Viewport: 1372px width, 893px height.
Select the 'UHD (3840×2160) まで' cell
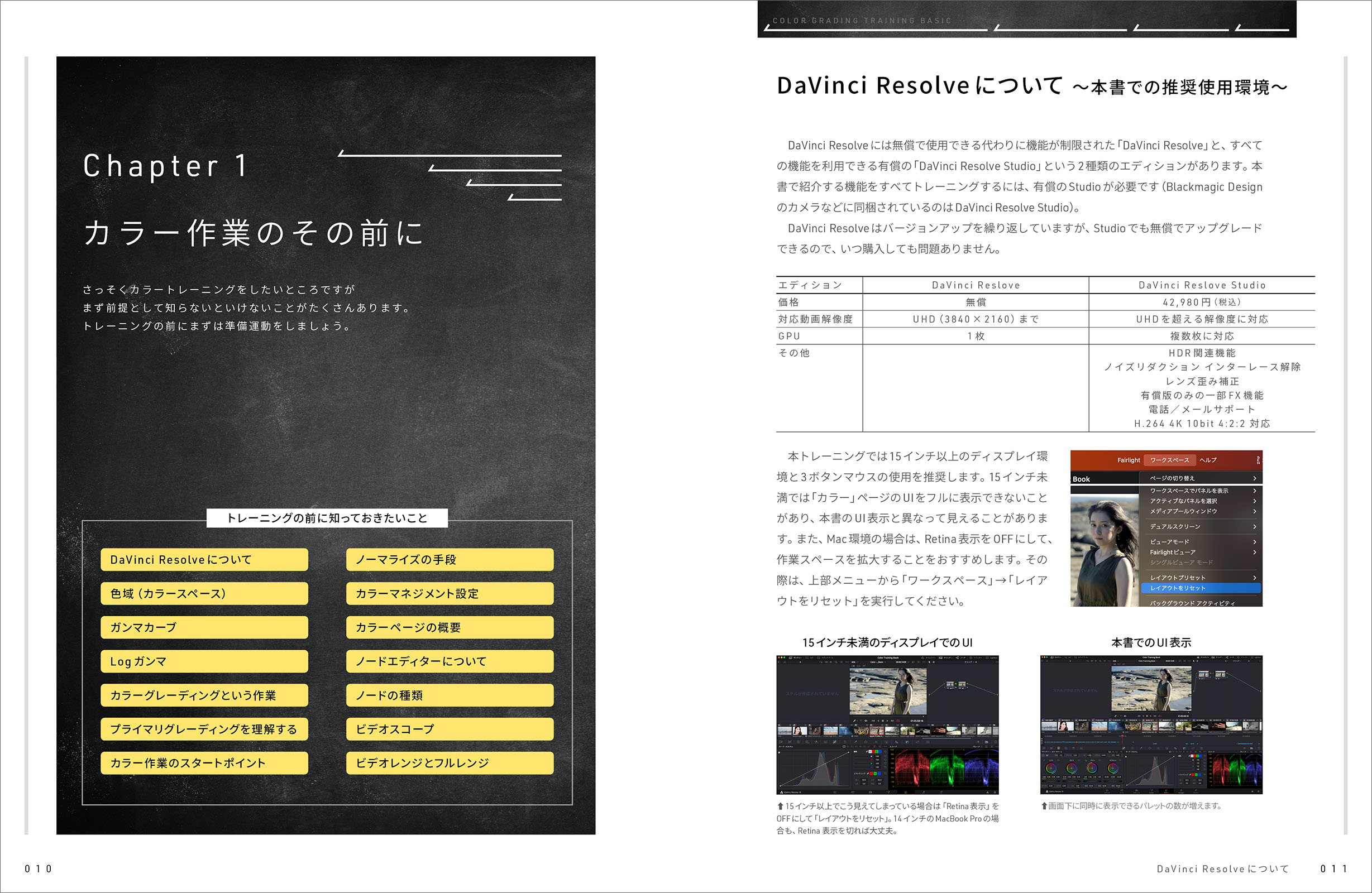point(976,319)
